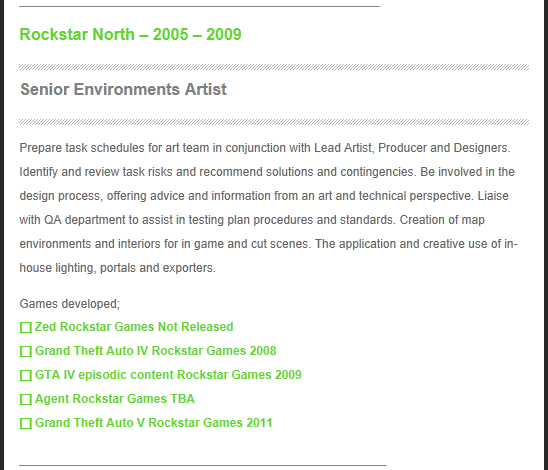Image resolution: width=548 pixels, height=470 pixels.
Task: Click horizontal rule below the games list
Action: (x=203, y=465)
